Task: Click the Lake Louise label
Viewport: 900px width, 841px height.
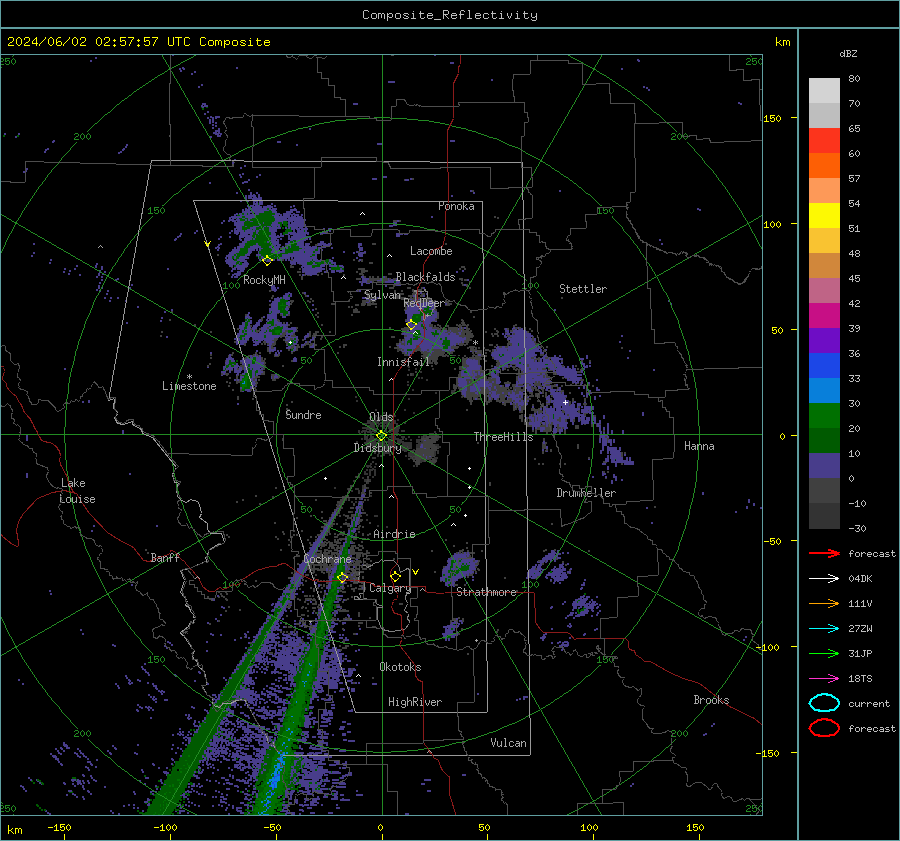Action: pyautogui.click(x=77, y=491)
